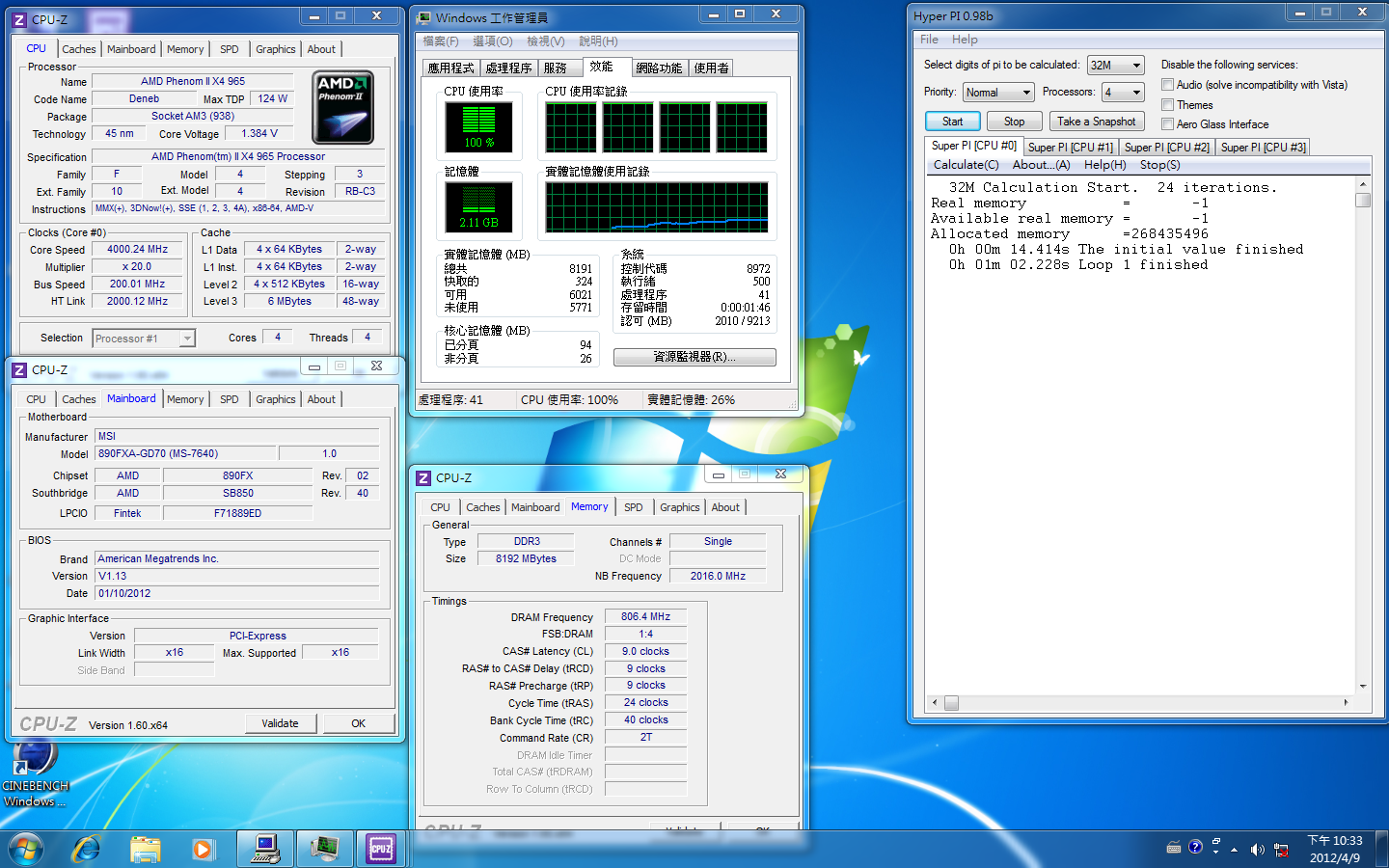Click the volume speaker tray icon

point(1256,850)
